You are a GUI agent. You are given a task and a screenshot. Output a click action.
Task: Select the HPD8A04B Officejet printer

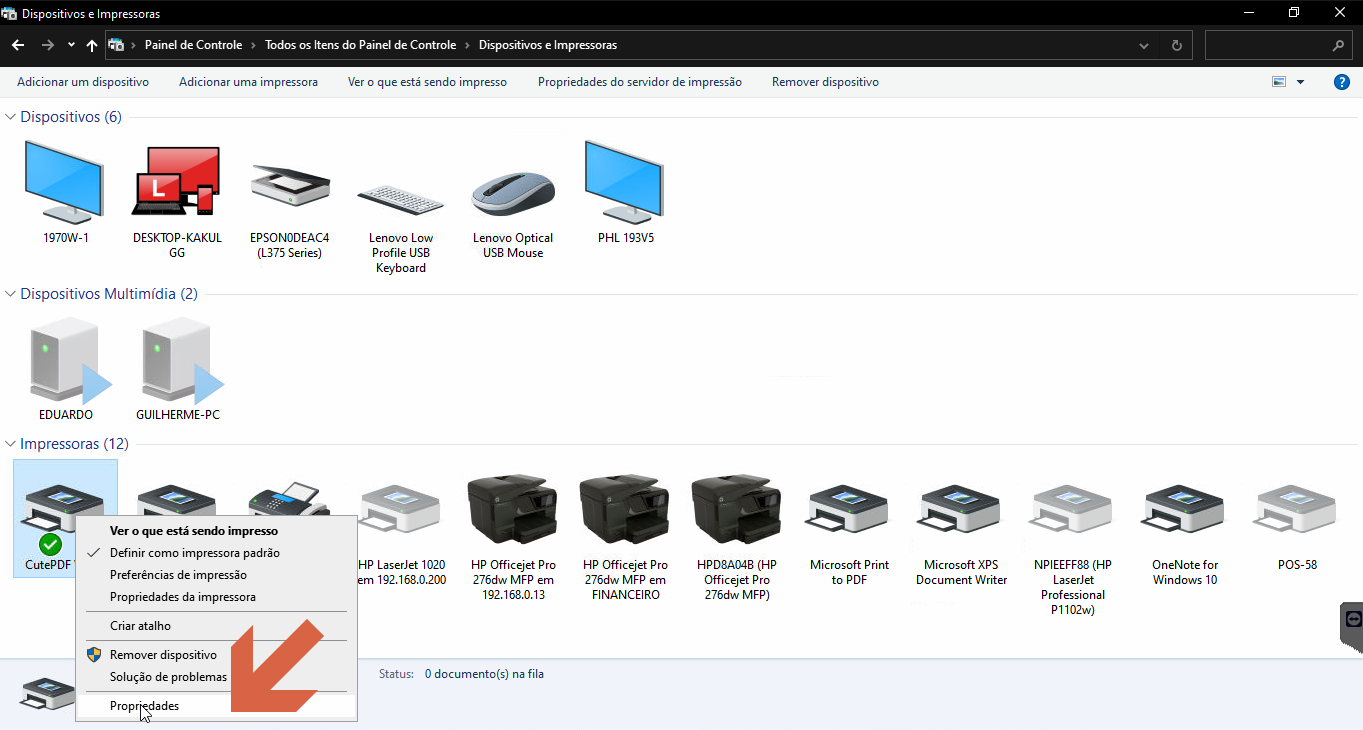[737, 509]
